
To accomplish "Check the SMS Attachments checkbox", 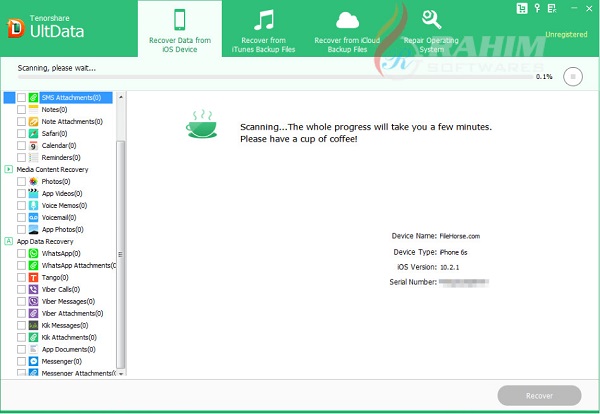I will [x=21, y=98].
